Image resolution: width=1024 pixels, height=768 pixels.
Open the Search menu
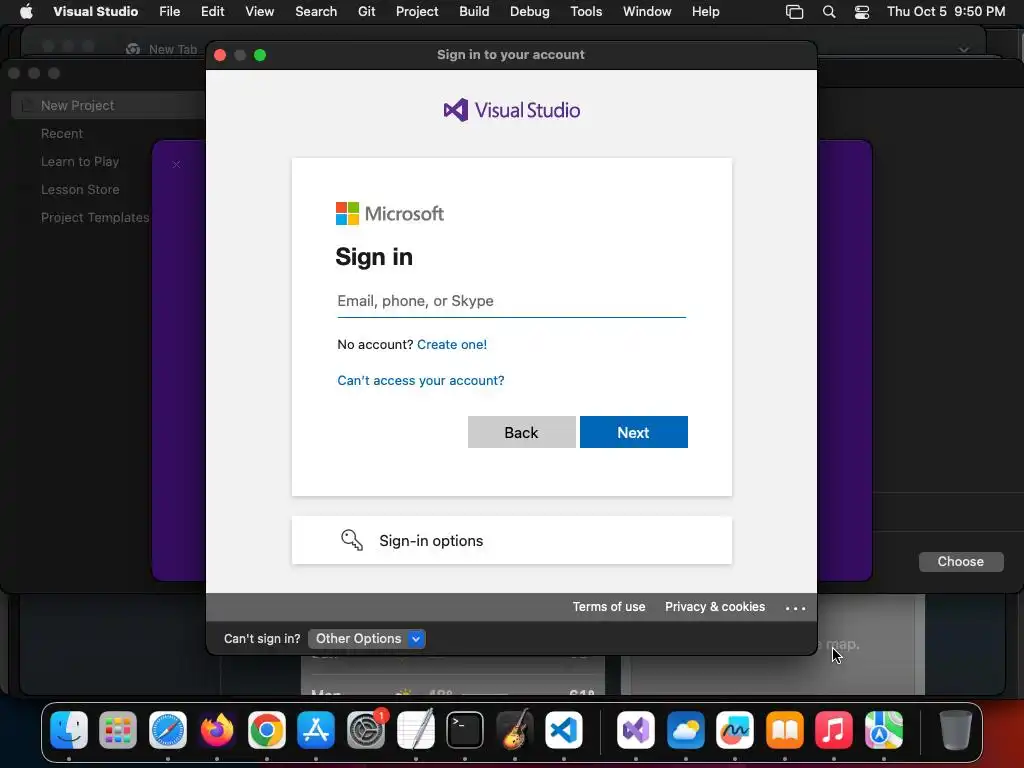pos(316,12)
